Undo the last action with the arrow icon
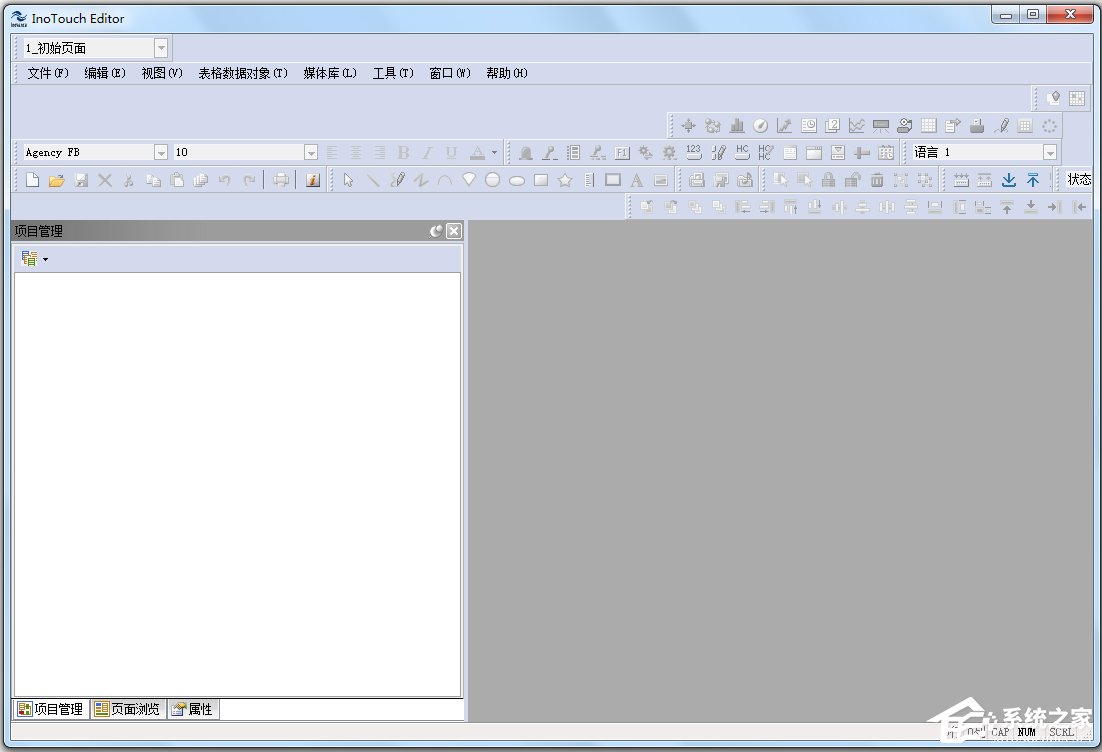Screen dimensions: 1102x752 coord(224,180)
